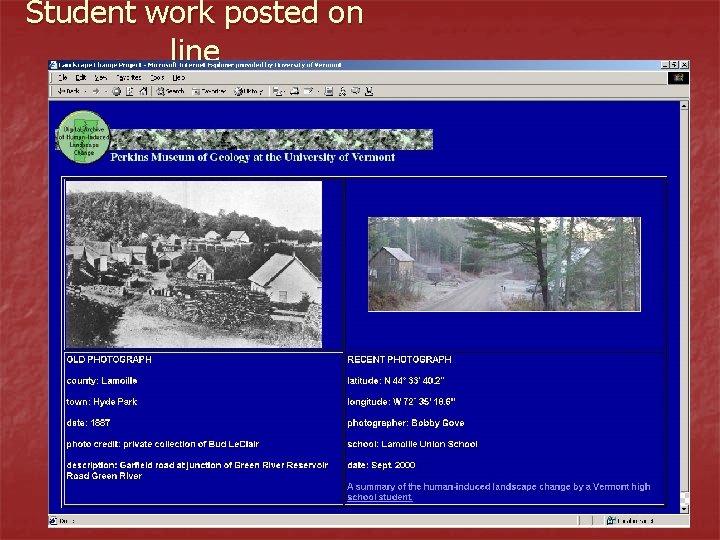Click the Internet Explorer throbber logo
Image resolution: width=720 pixels, height=540 pixels.
(678, 78)
